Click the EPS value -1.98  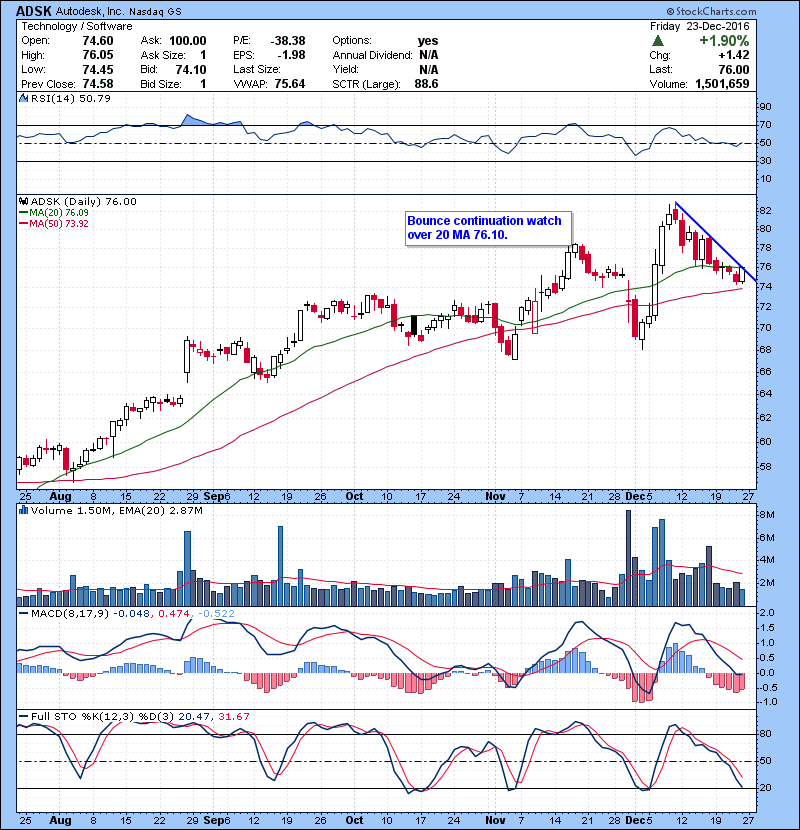(x=291, y=55)
